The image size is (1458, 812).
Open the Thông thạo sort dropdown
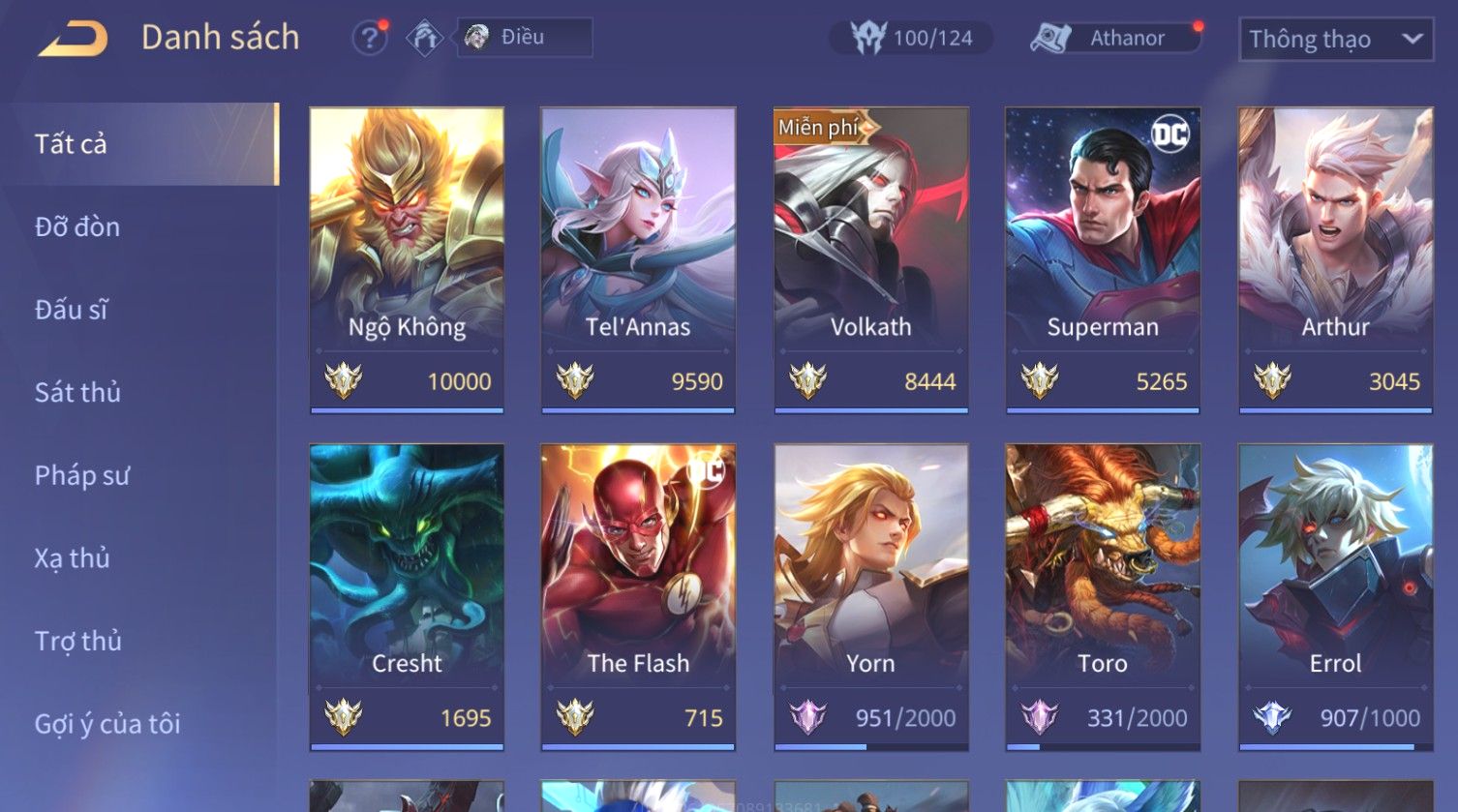1336,39
